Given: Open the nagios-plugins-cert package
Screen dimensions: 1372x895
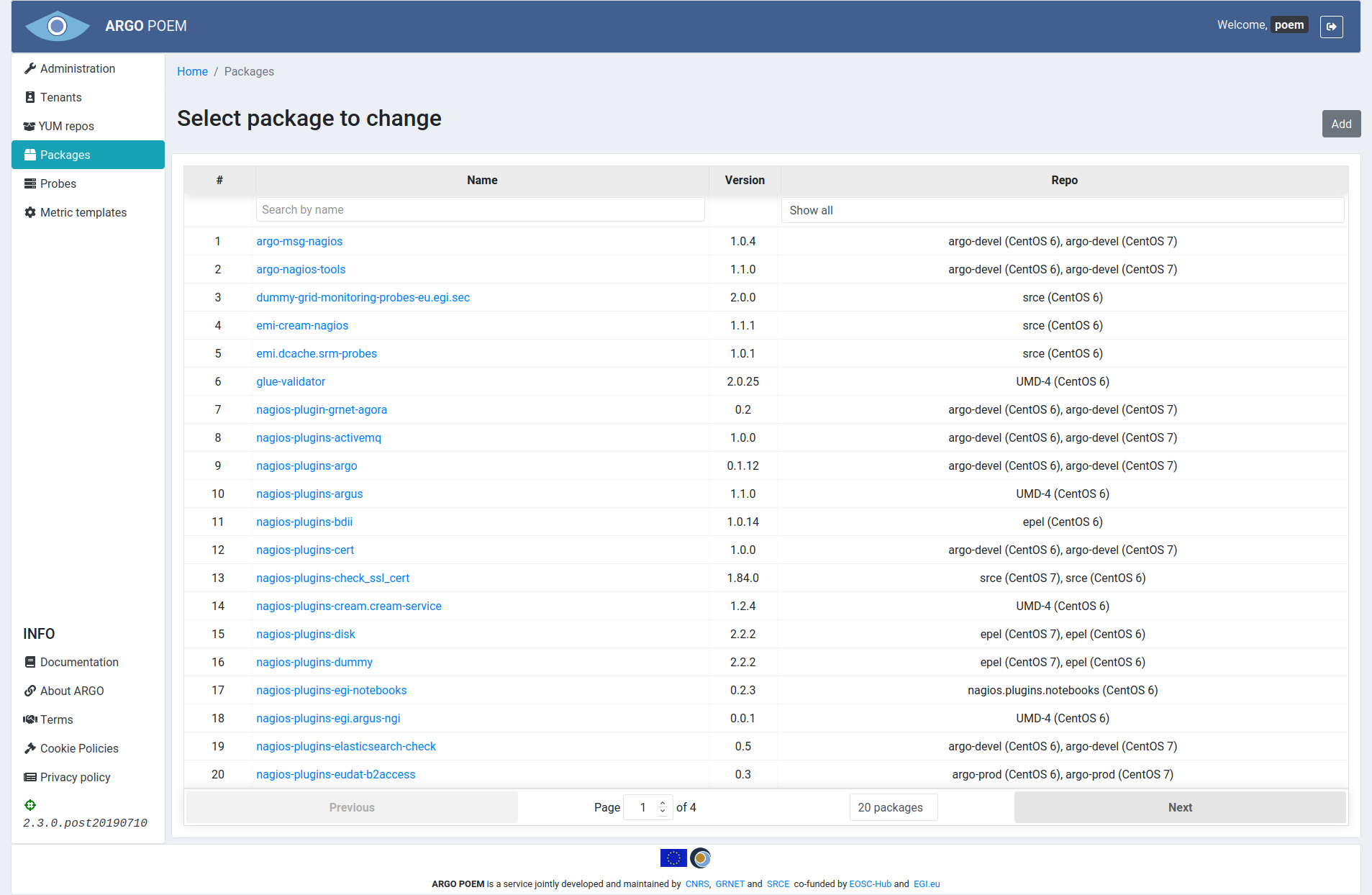Looking at the screenshot, I should [305, 550].
